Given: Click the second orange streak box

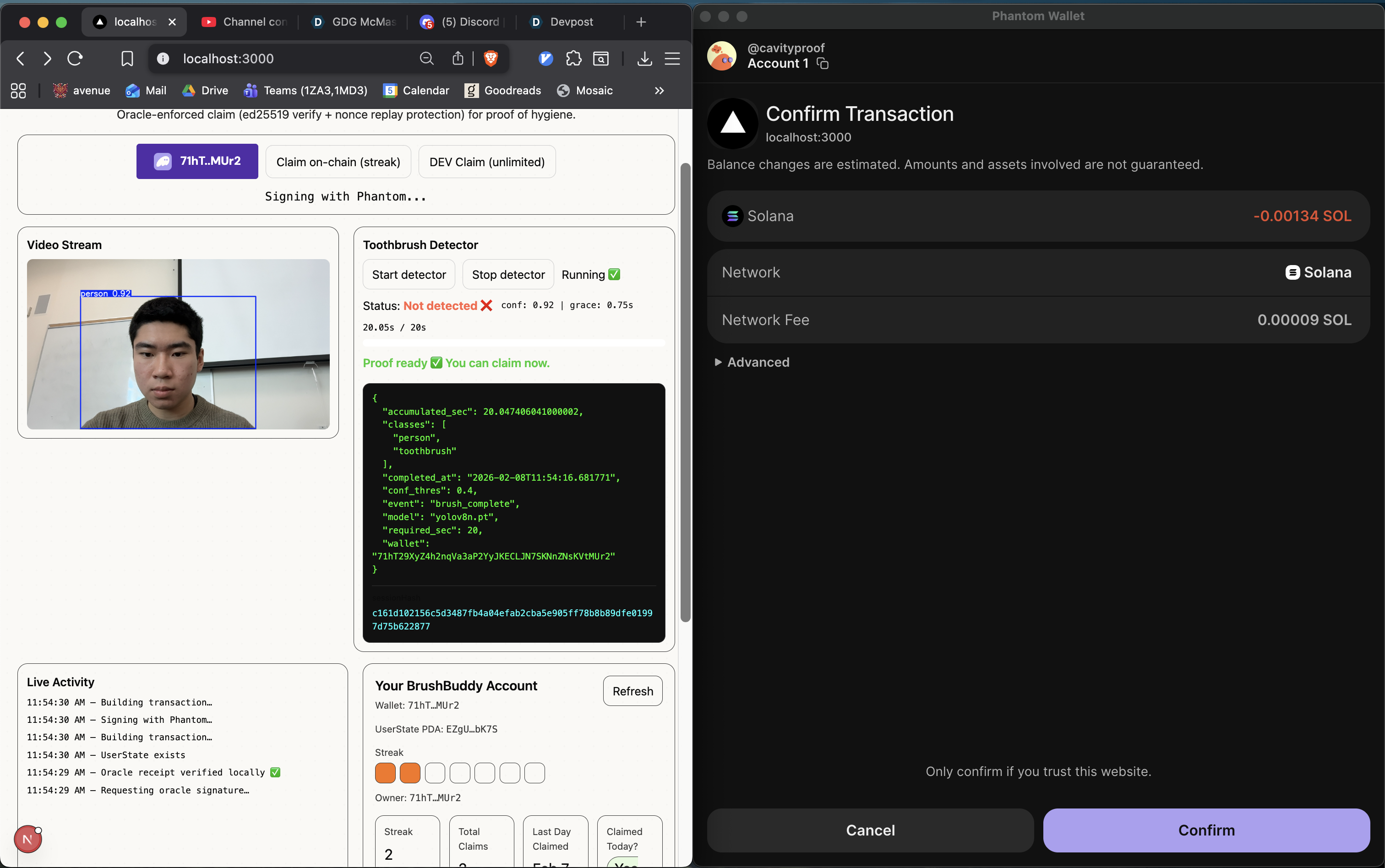Looking at the screenshot, I should pos(410,773).
